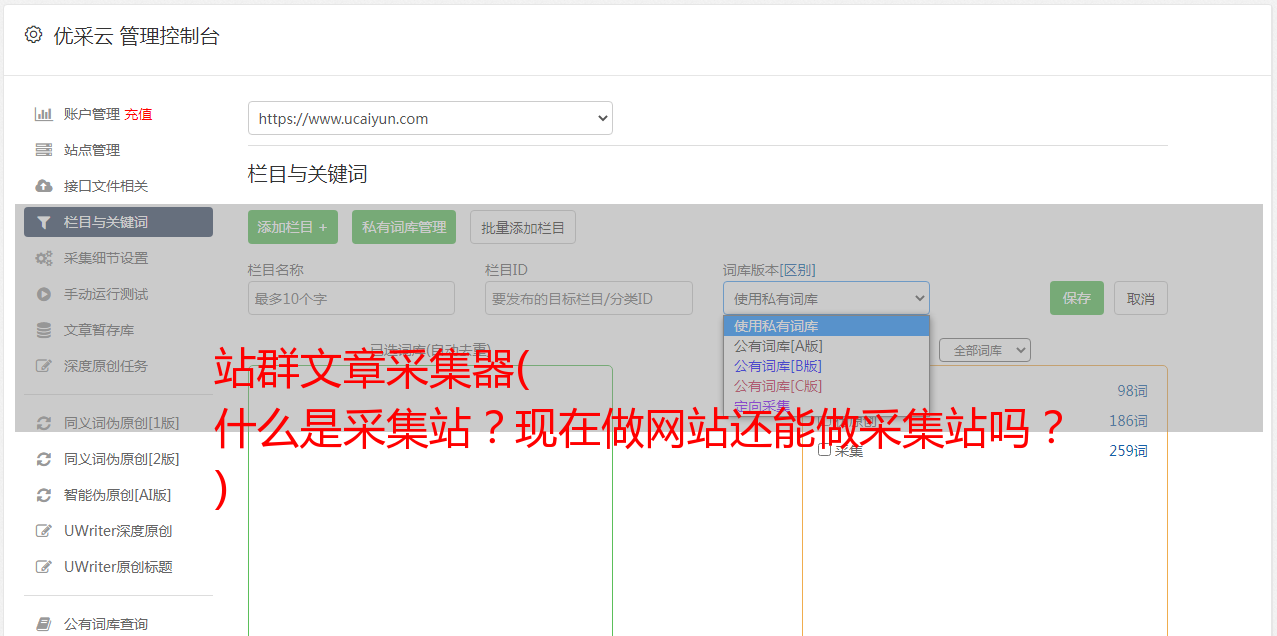Open UWriter原创标题 in the sidebar

[x=118, y=567]
